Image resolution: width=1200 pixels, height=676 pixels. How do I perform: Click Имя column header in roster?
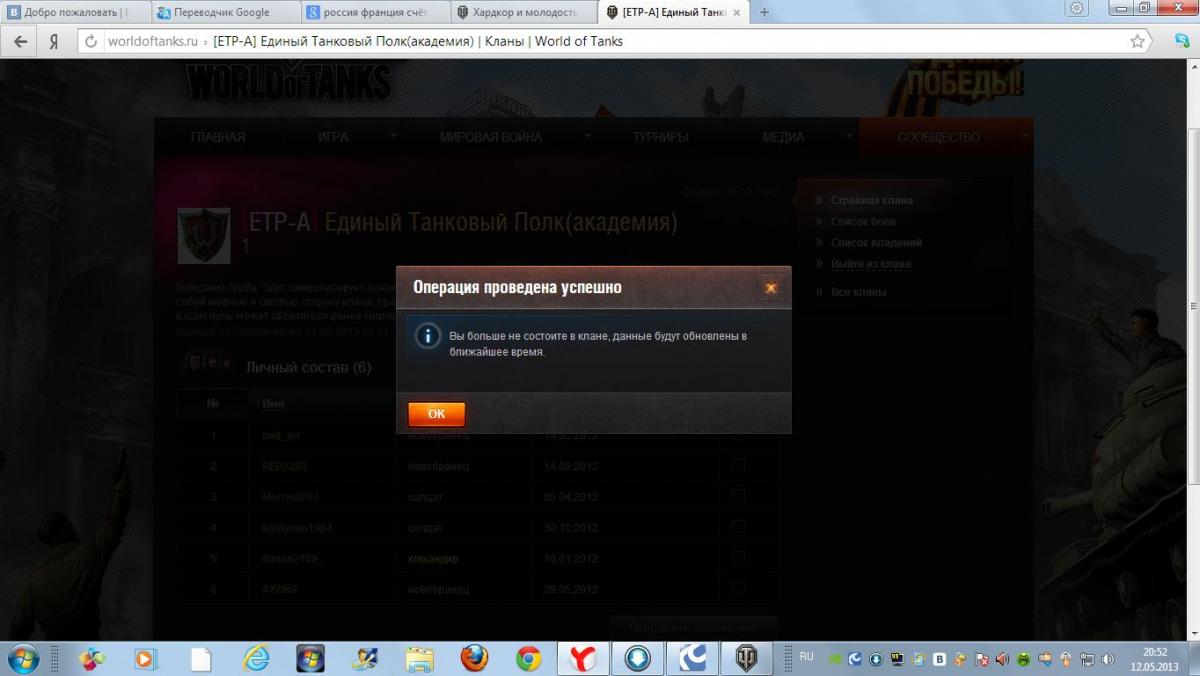coord(273,404)
